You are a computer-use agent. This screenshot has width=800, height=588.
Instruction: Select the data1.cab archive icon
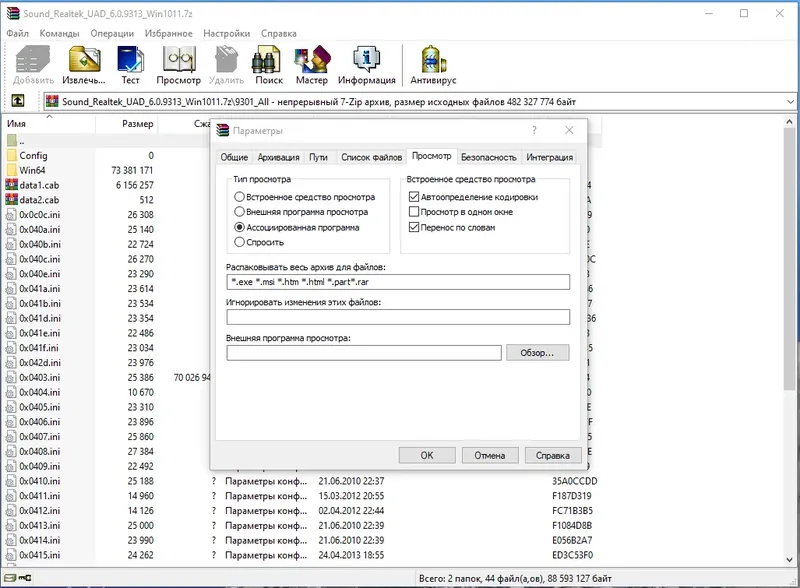pos(12,185)
